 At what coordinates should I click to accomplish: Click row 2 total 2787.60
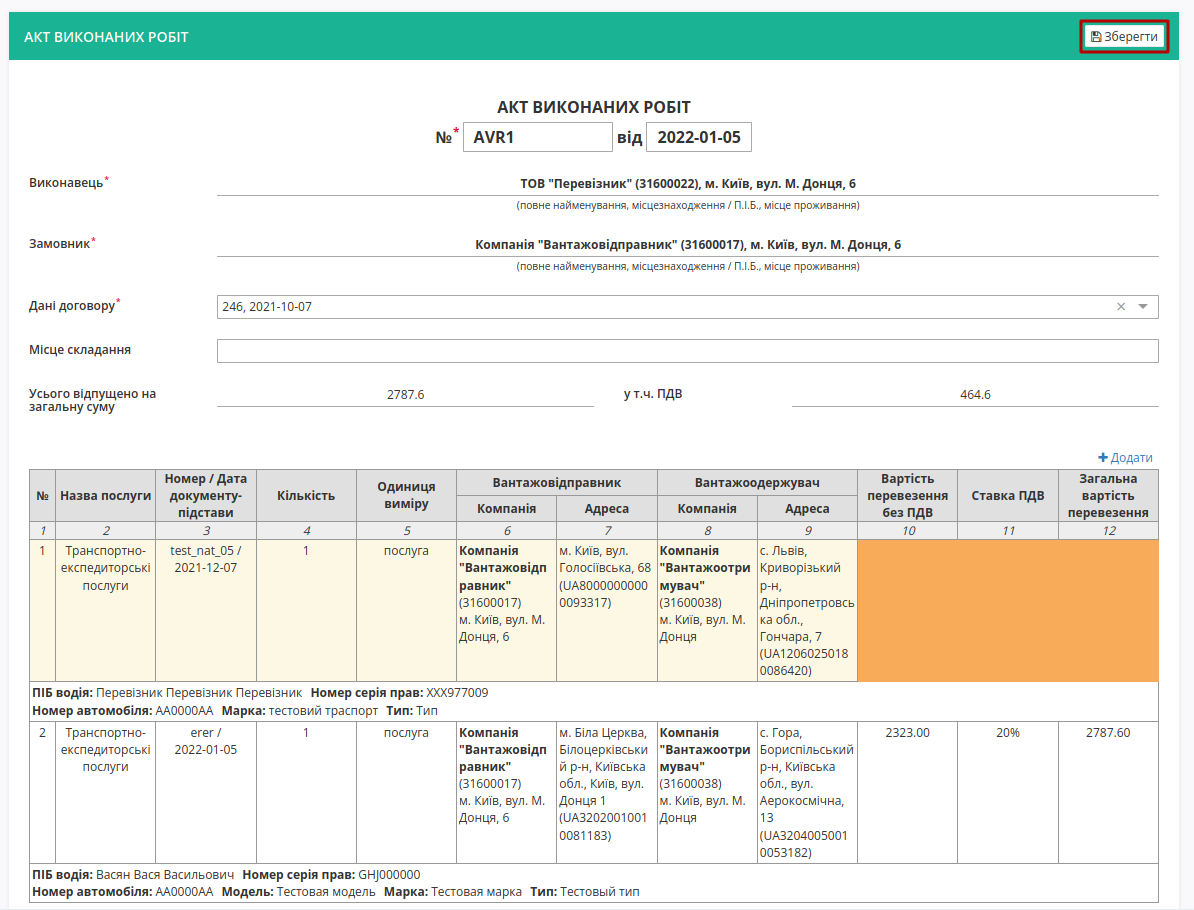(x=1108, y=733)
